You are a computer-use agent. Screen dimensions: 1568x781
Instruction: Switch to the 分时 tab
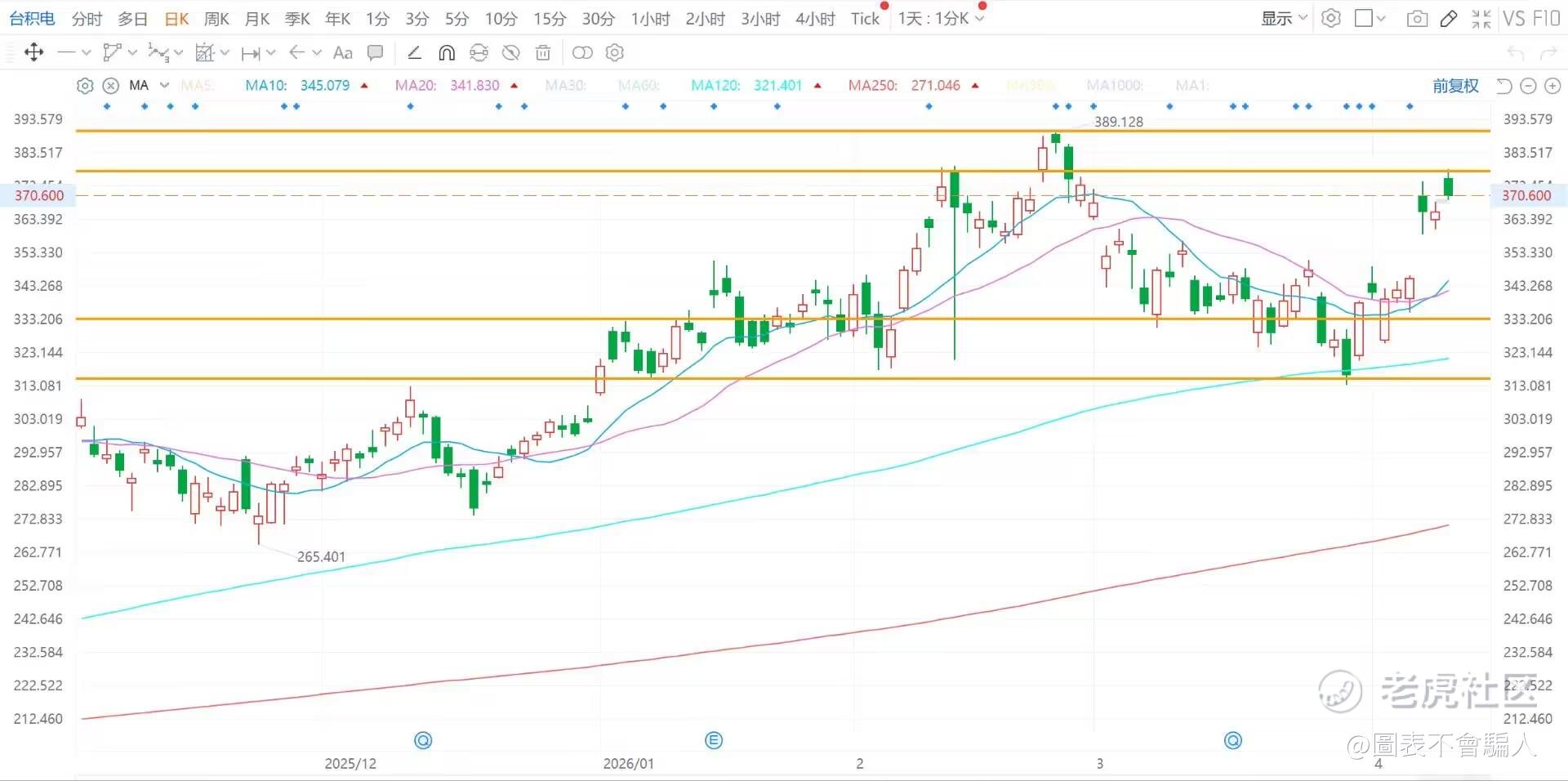tap(87, 19)
